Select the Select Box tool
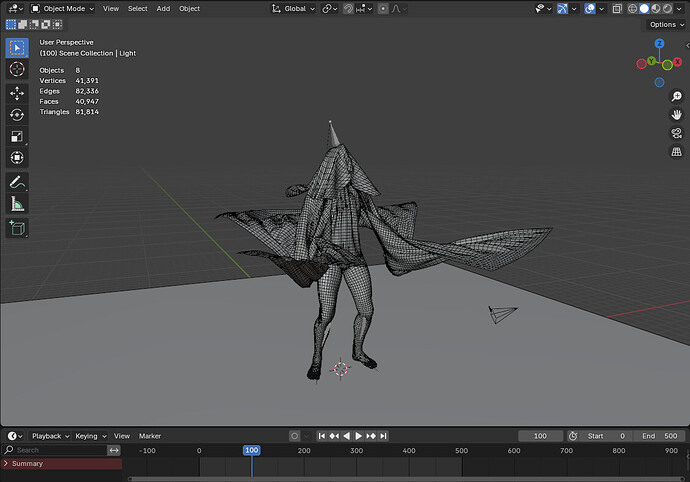This screenshot has height=482, width=690. (x=17, y=48)
